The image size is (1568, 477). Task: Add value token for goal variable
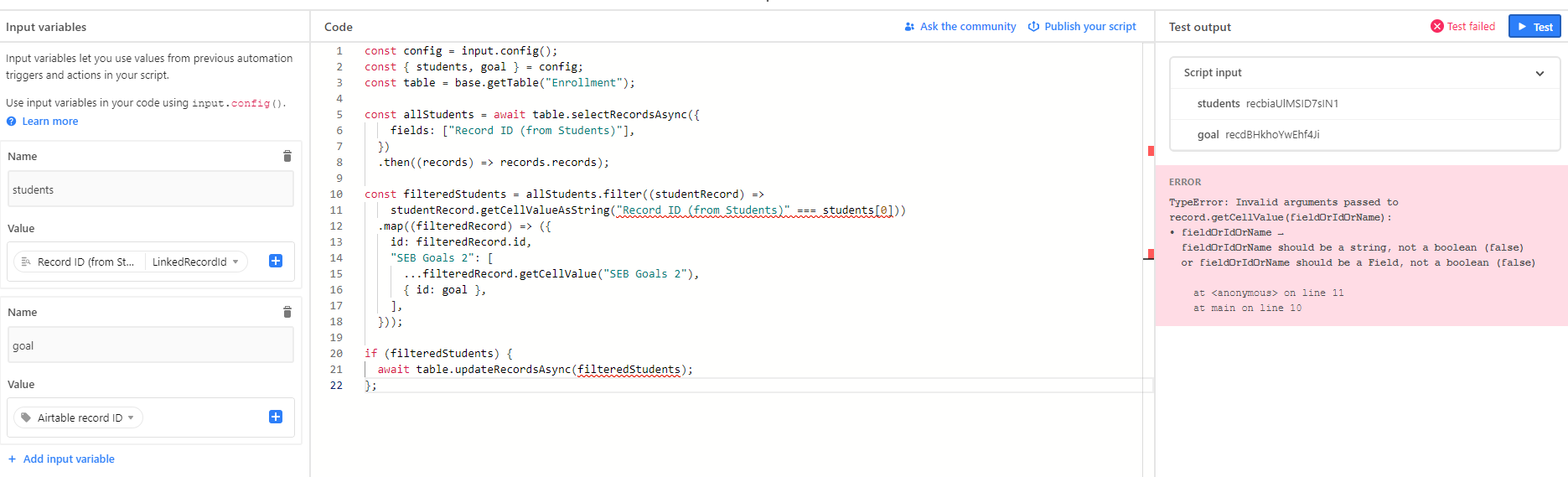276,417
